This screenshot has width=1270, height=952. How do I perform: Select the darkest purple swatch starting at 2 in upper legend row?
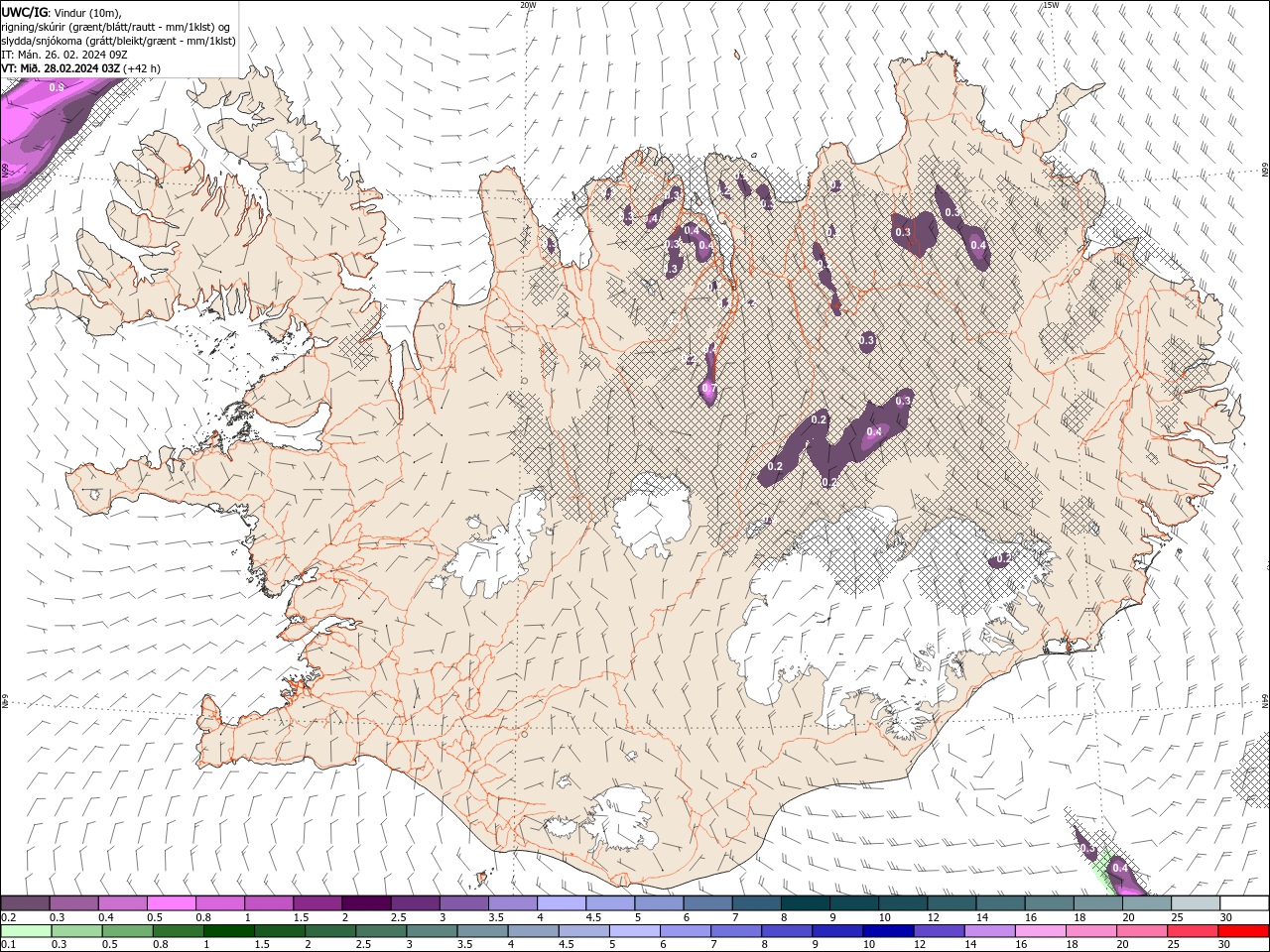pyautogui.click(x=366, y=903)
